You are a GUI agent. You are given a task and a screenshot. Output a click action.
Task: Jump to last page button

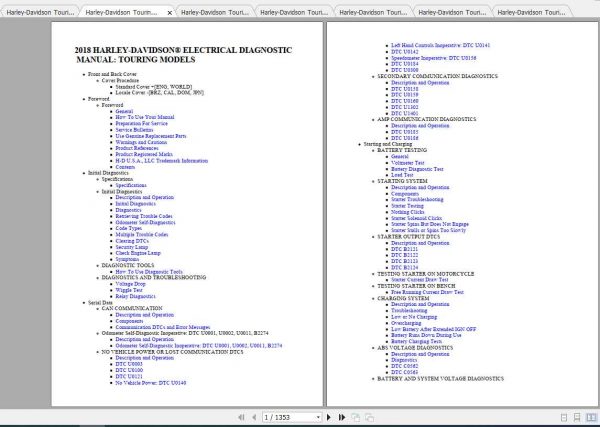tap(342, 417)
